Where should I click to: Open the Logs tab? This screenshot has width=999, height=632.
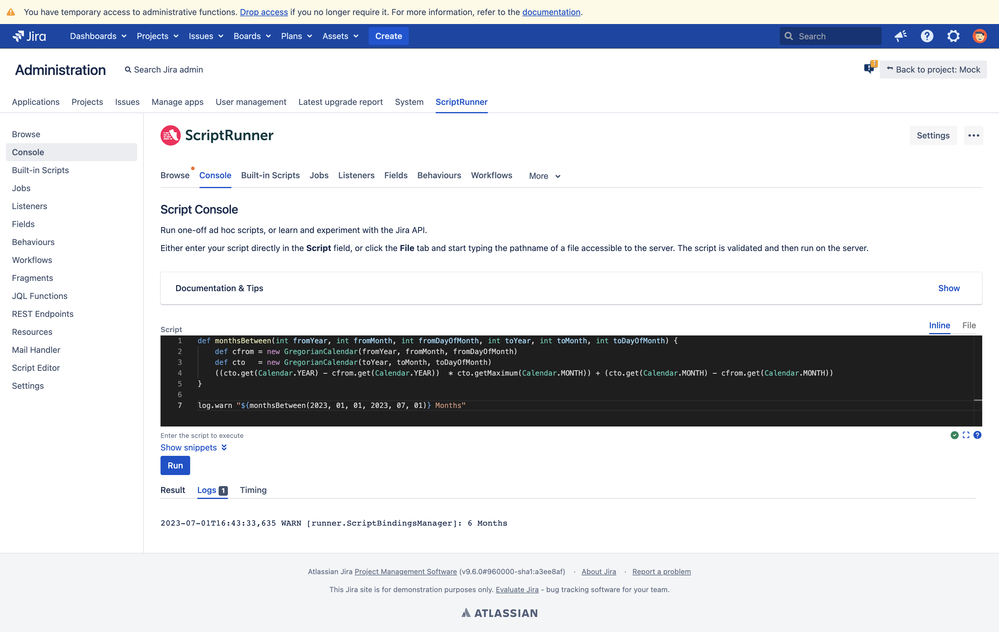click(x=212, y=490)
